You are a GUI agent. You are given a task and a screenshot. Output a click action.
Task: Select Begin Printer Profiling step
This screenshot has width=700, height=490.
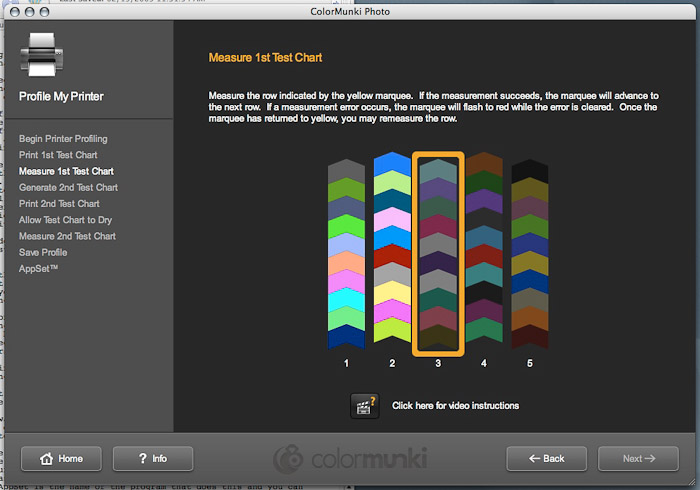[x=63, y=139]
